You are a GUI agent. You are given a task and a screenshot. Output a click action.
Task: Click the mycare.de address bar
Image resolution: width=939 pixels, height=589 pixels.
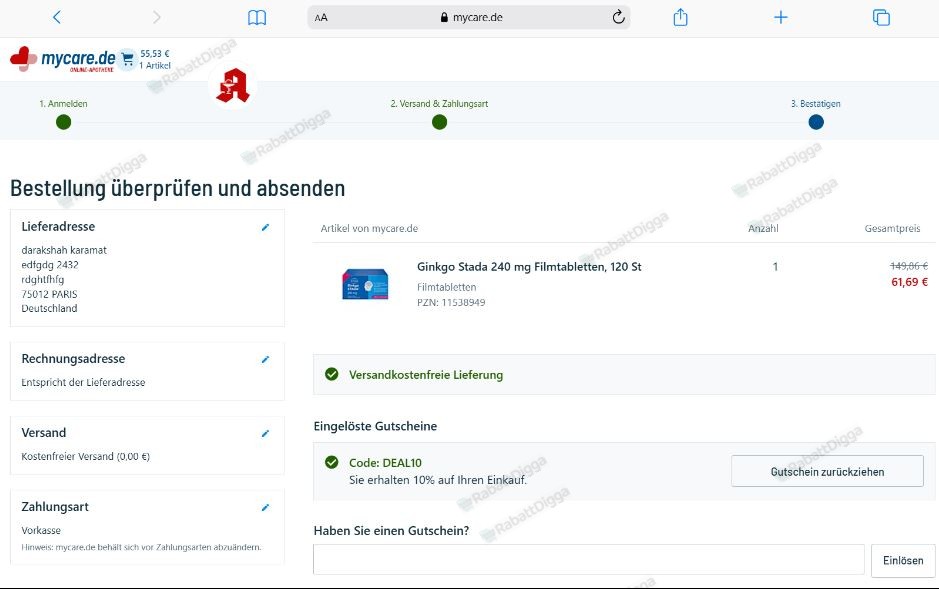(469, 17)
